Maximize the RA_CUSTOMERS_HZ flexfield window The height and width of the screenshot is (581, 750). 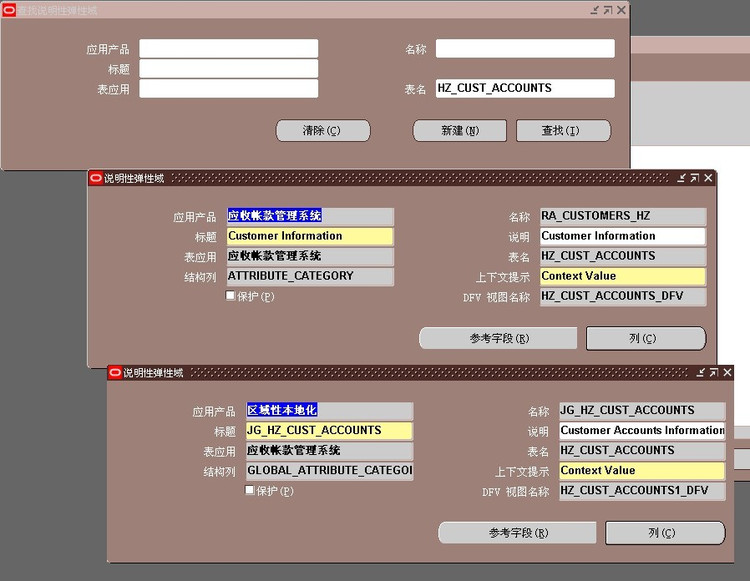[x=695, y=178]
